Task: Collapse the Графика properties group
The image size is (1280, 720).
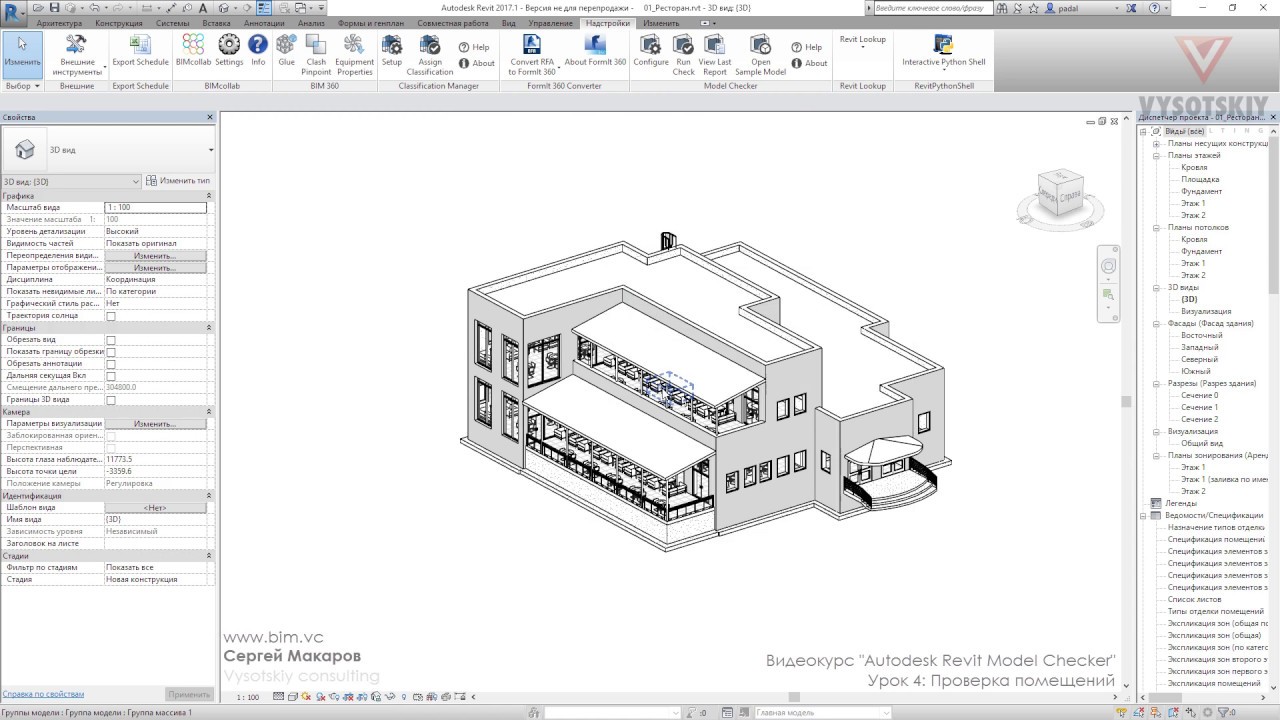Action: click(209, 196)
